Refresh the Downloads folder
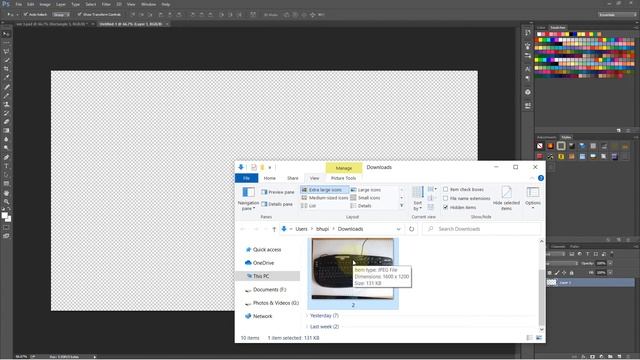This screenshot has height=360, width=640. point(411,229)
